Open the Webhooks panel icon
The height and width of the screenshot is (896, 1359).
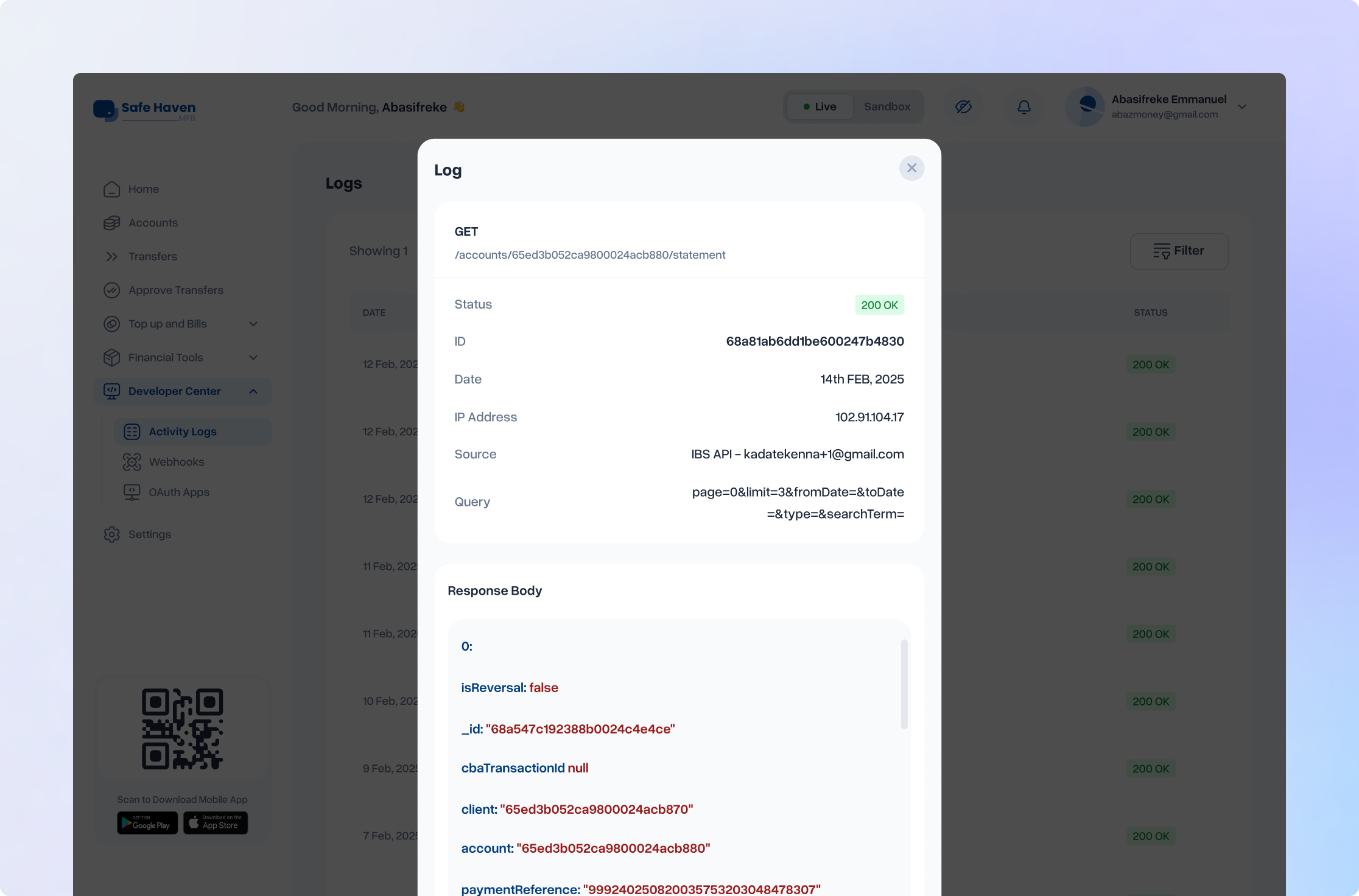[132, 462]
